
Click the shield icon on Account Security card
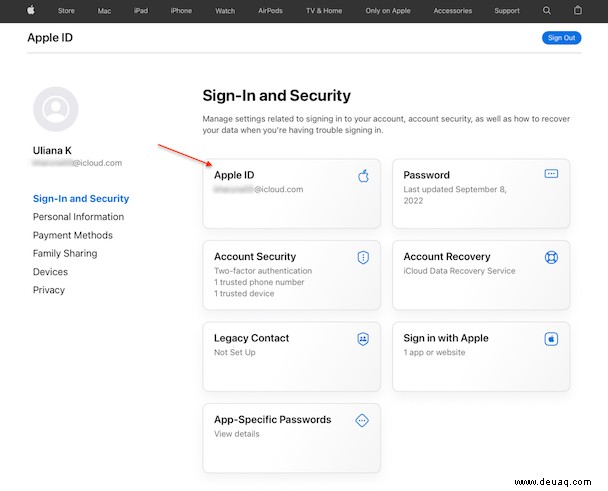(363, 257)
